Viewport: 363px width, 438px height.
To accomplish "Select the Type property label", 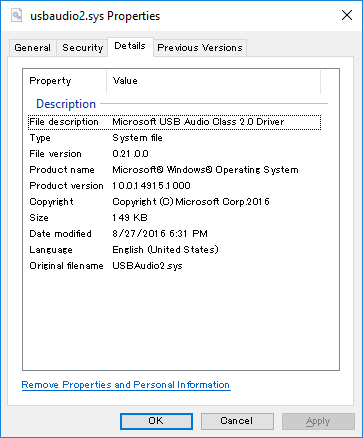I will [40, 138].
